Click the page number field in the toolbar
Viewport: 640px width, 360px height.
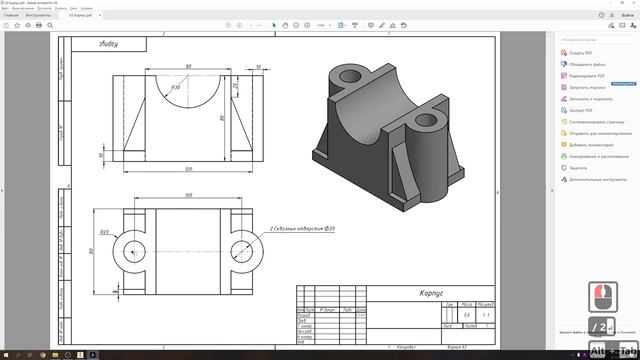pyautogui.click(x=251, y=25)
